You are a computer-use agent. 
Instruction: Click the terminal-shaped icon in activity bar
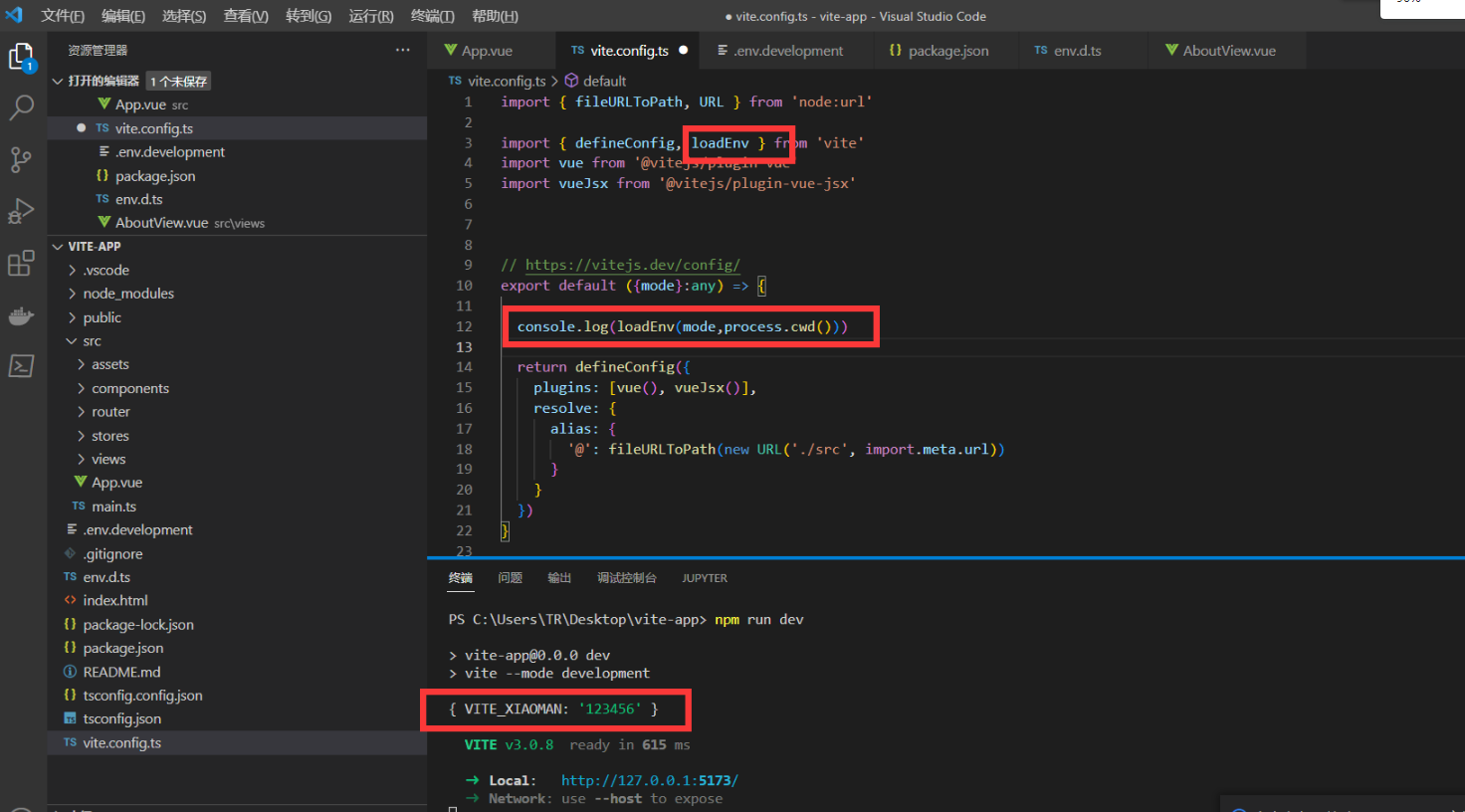coord(21,366)
